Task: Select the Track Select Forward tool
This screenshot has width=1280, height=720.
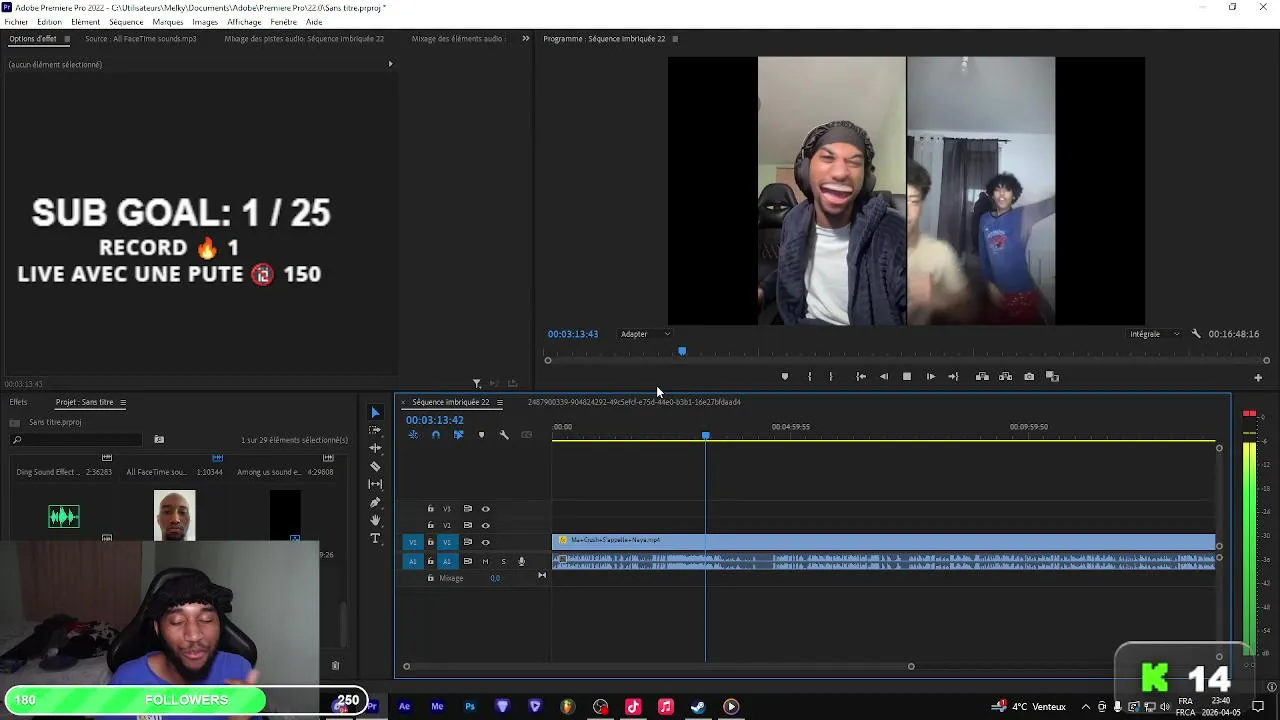Action: coord(375,430)
